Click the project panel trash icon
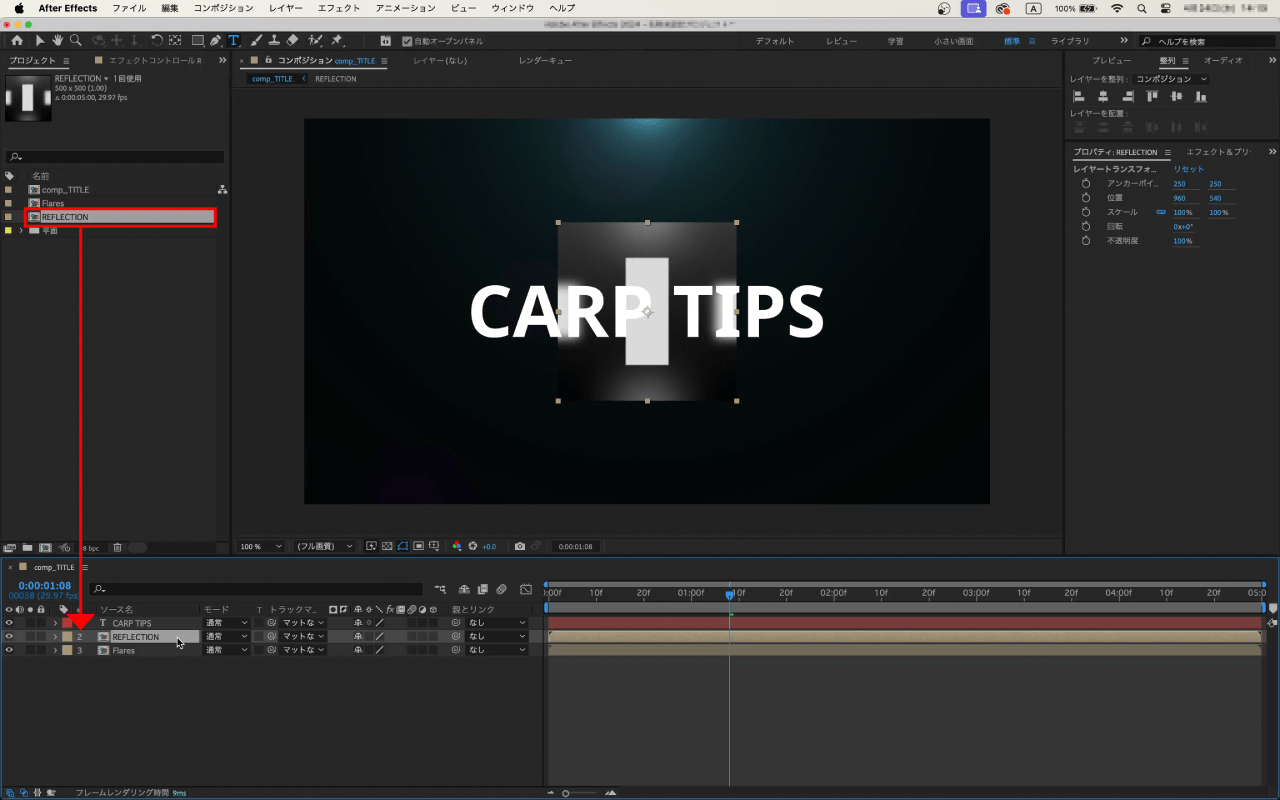The width and height of the screenshot is (1280, 800). click(x=117, y=547)
